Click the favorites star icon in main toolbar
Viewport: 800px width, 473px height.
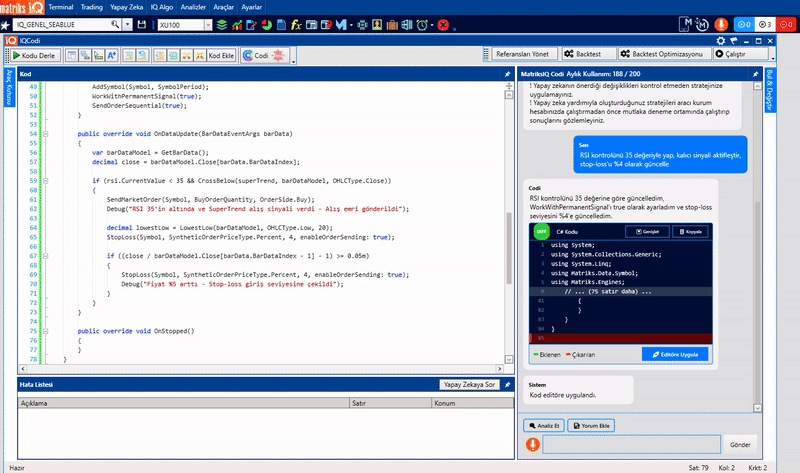6,25
